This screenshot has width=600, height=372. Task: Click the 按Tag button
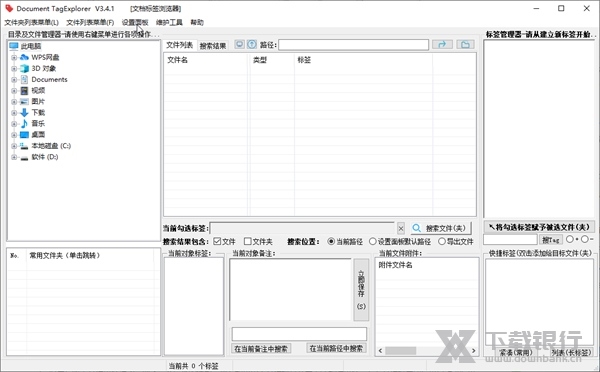pos(551,240)
